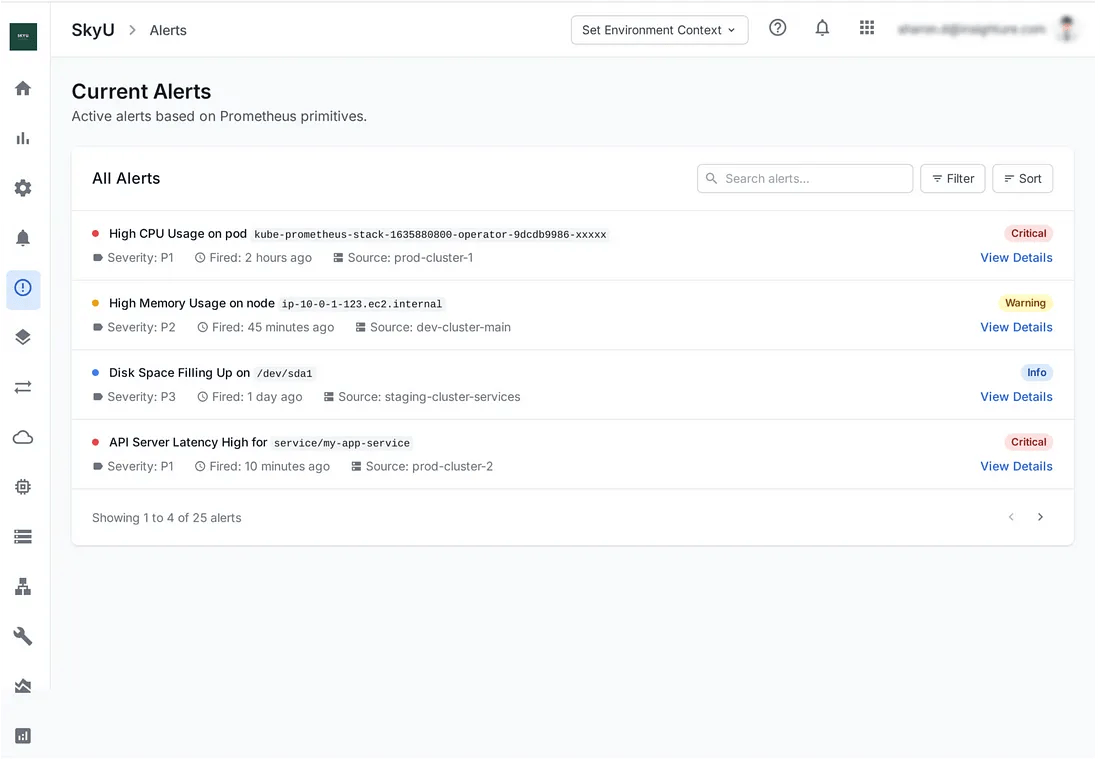The image size is (1100, 759).
Task: View Details for Disk Space Filling alert
Action: [x=1016, y=396]
